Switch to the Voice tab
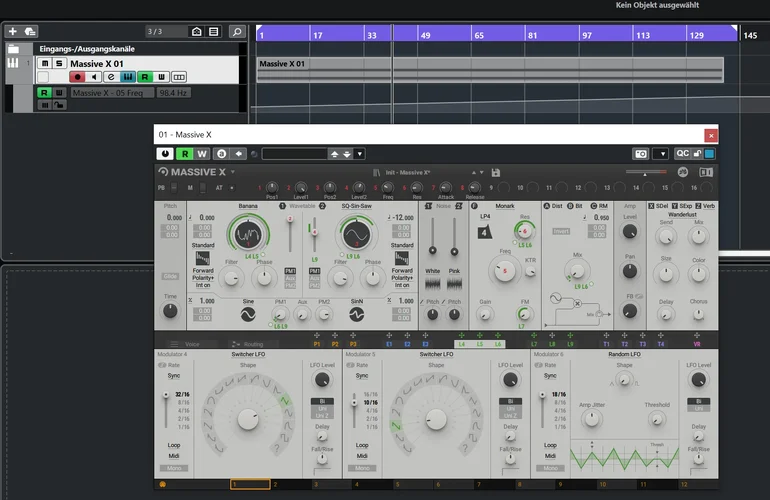 (x=192, y=343)
